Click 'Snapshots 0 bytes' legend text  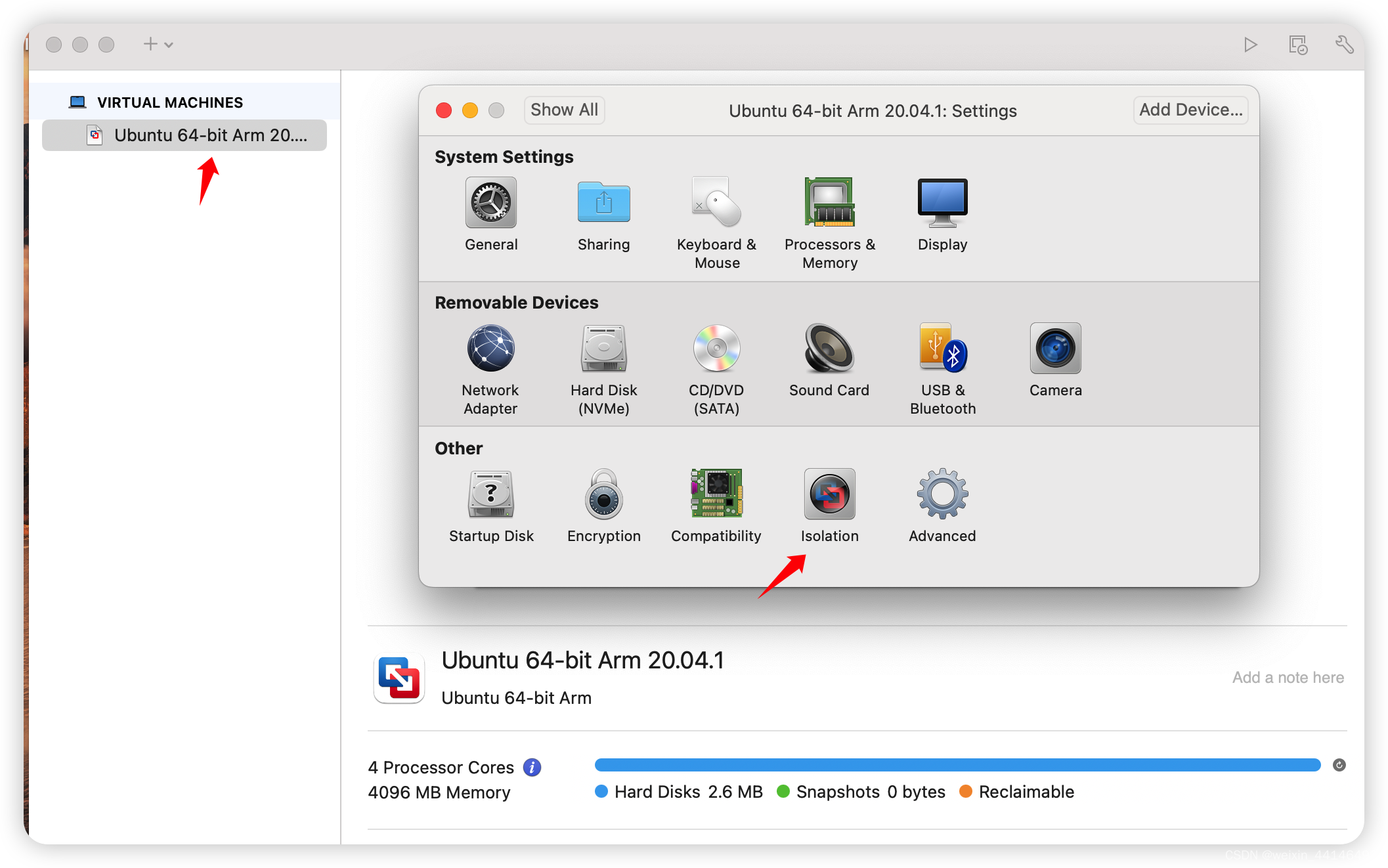pos(871,792)
